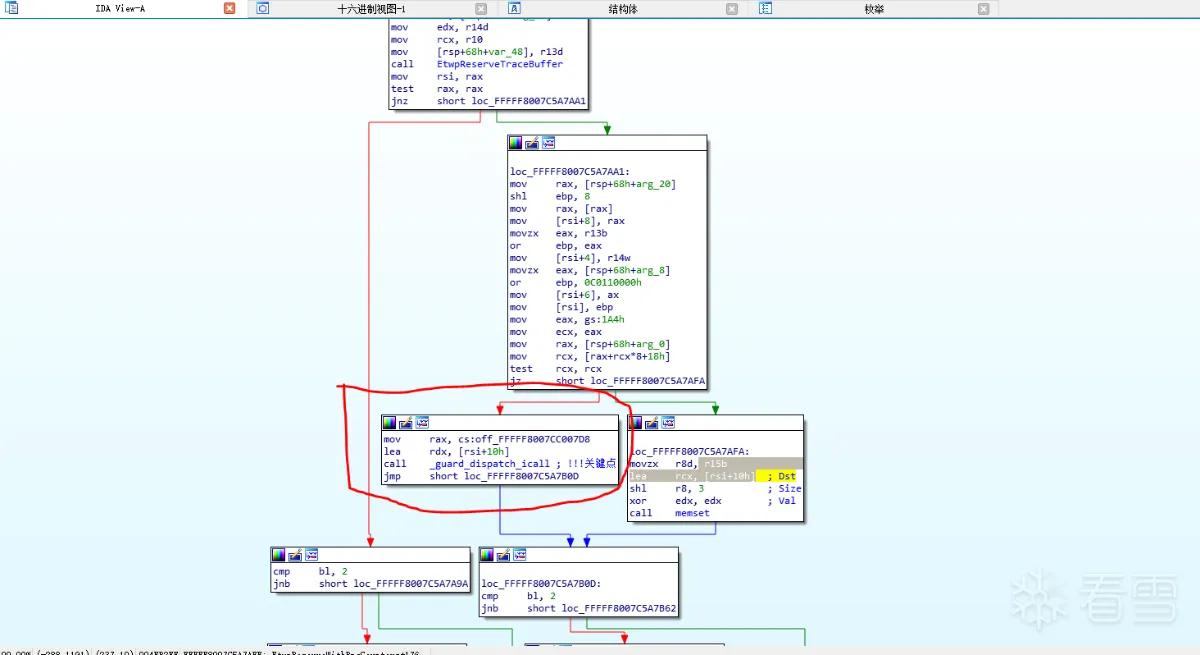Switch to the 枚举 tab
Screen dimensions: 1200x655
tap(874, 9)
